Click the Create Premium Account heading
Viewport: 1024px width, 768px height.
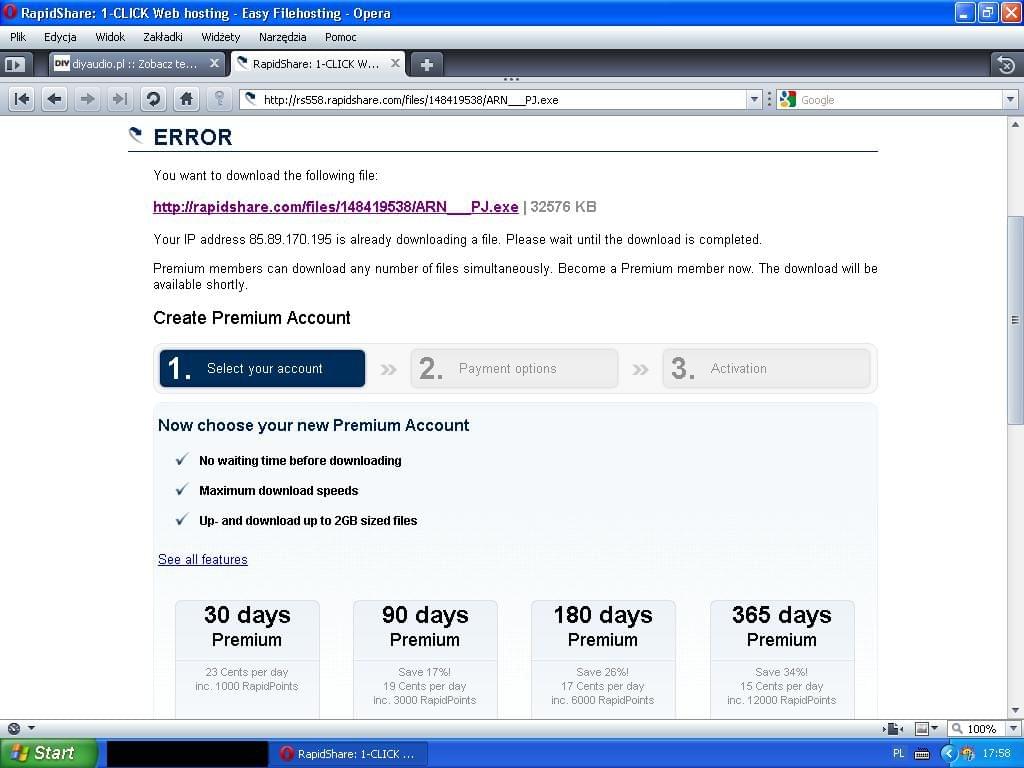[x=251, y=318]
